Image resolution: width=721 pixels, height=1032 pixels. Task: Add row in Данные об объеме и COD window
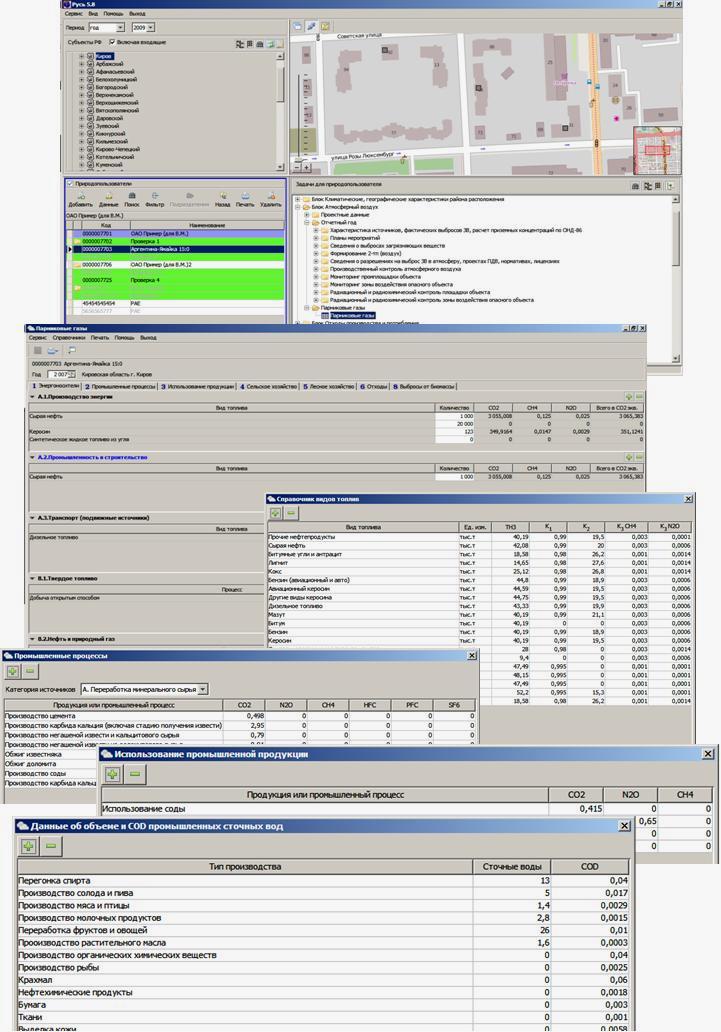(28, 846)
